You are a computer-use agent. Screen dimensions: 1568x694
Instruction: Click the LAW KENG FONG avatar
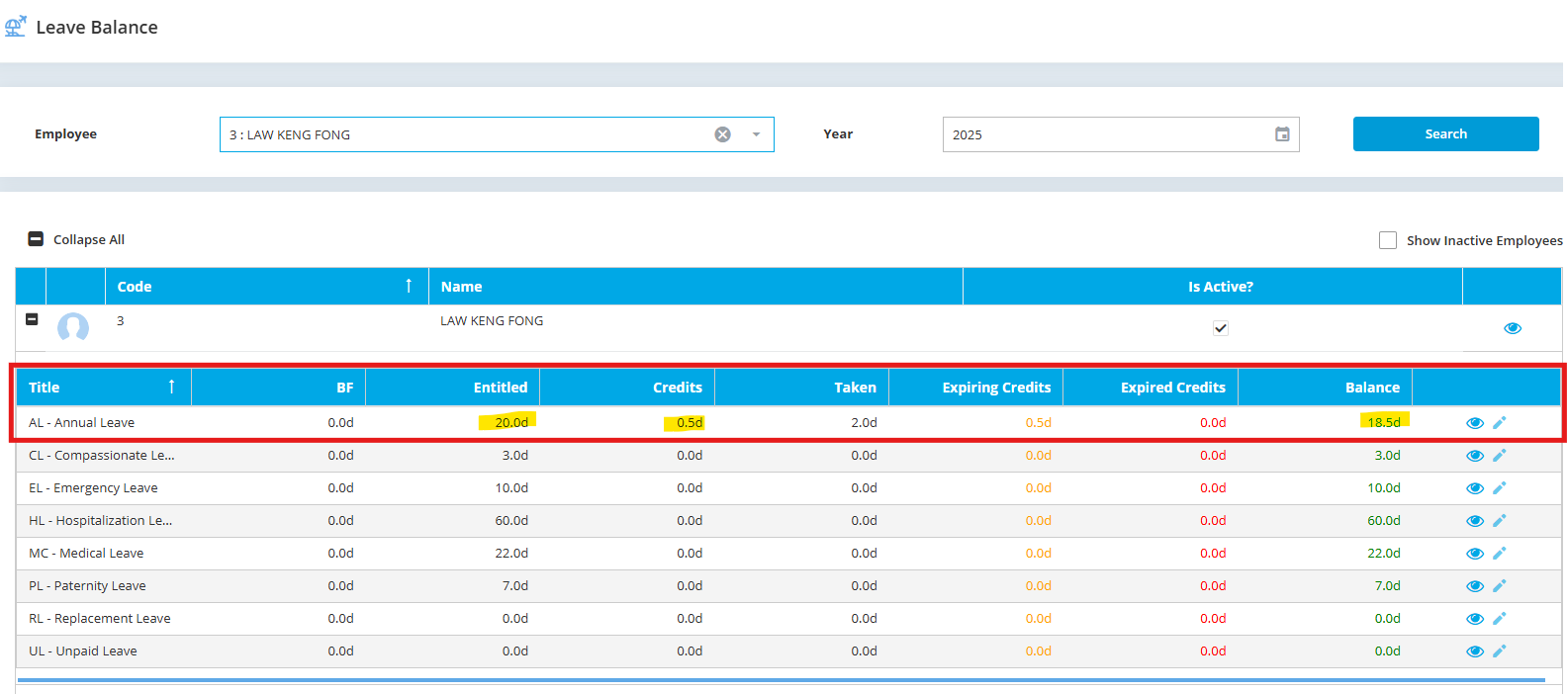click(73, 326)
